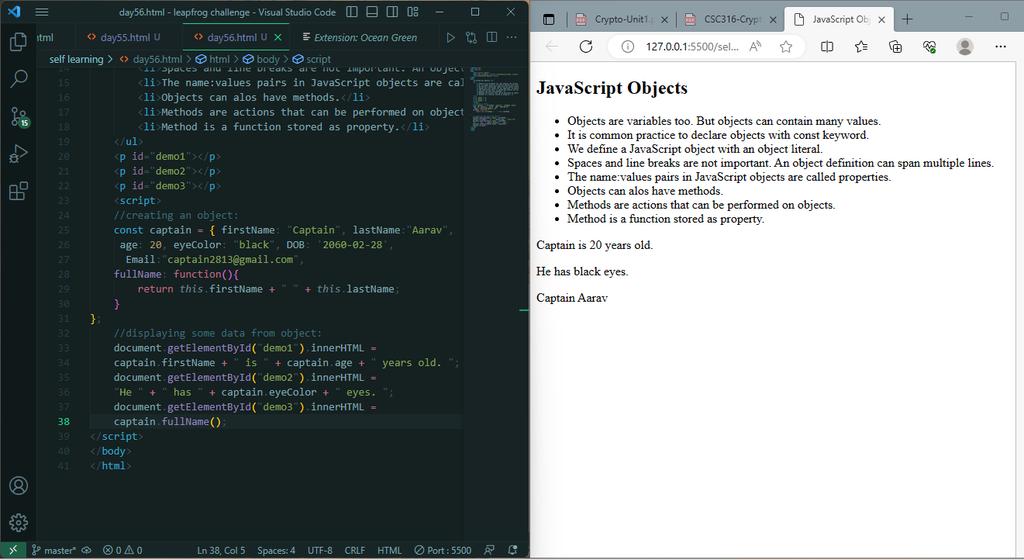Open Problems via errors and warnings count
The image size is (1024, 560).
(122, 550)
